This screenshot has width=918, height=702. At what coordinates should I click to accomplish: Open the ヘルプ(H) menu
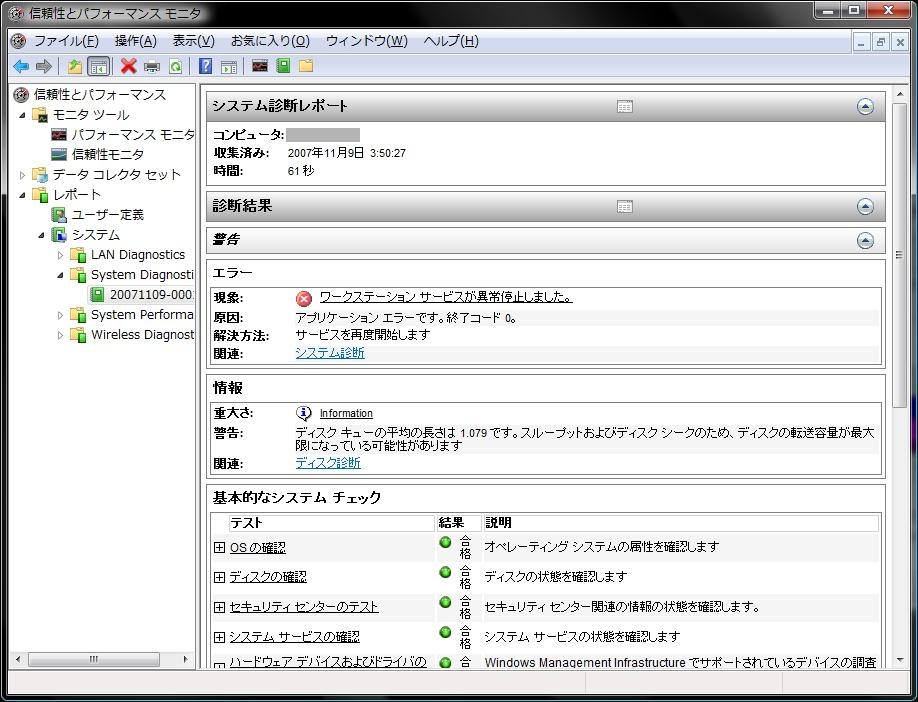point(451,41)
